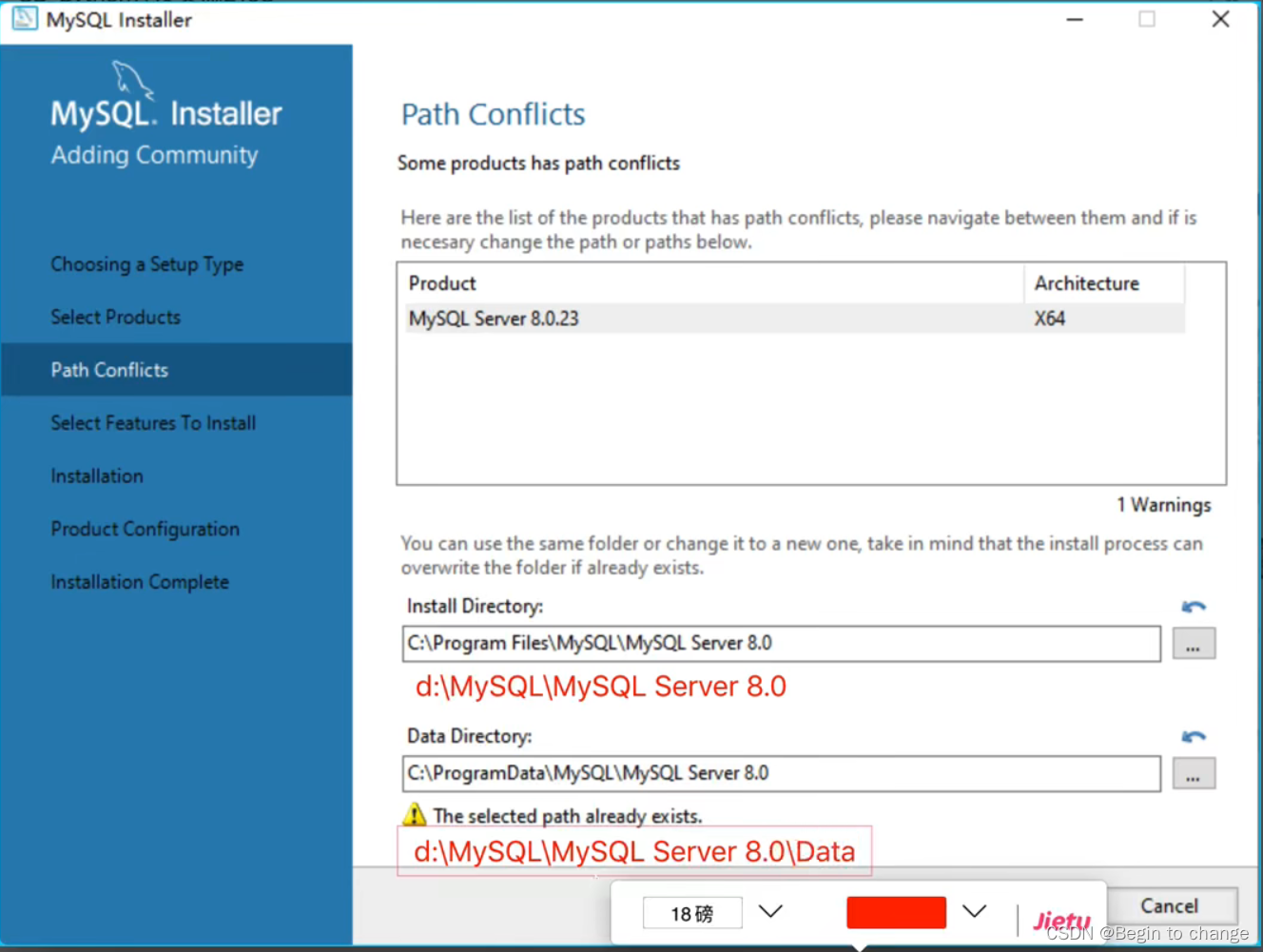
Task: Click the X64 architecture cell
Action: [1050, 319]
